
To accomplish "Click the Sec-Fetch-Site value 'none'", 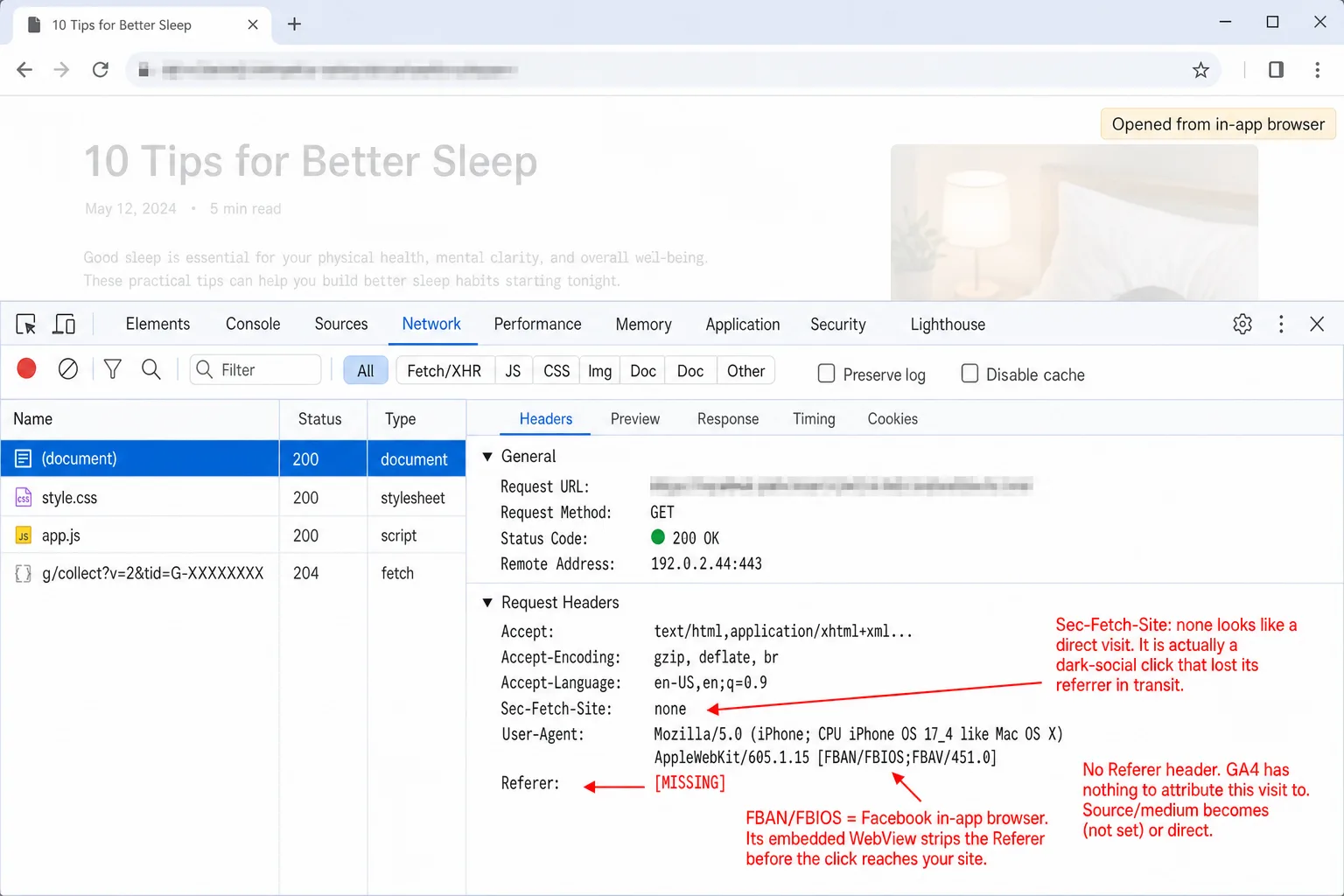I will [670, 709].
